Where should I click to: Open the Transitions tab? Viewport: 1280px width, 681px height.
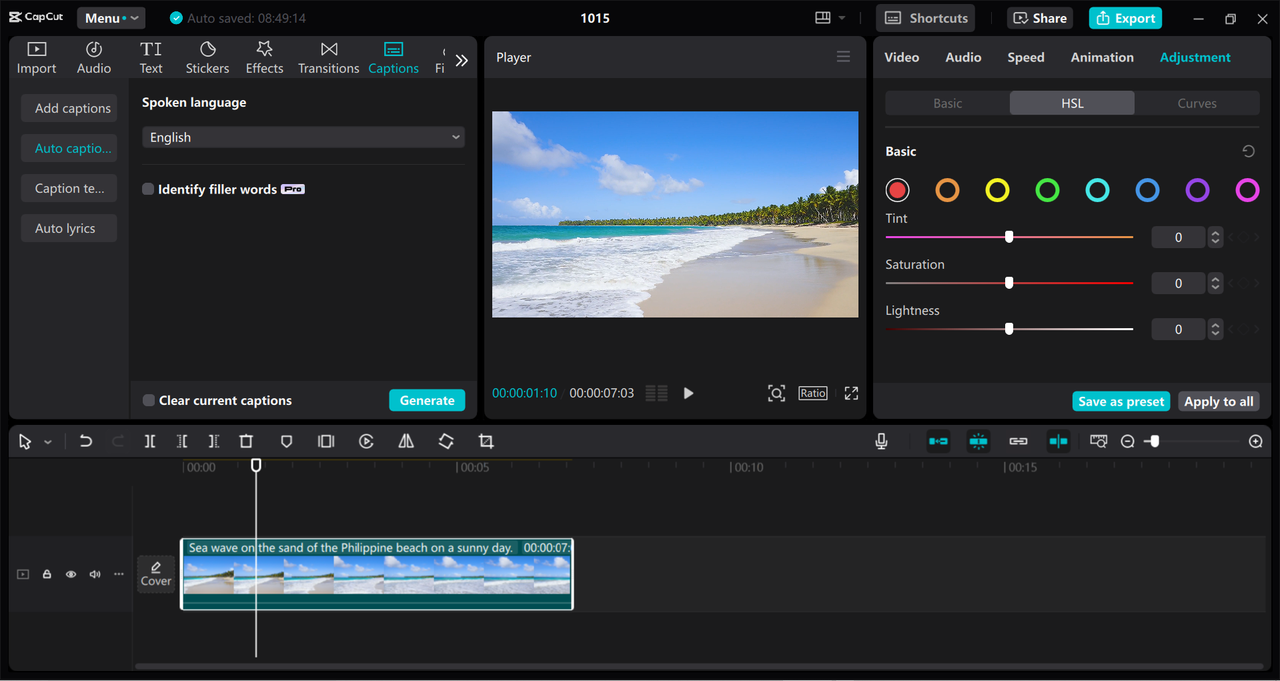(328, 58)
